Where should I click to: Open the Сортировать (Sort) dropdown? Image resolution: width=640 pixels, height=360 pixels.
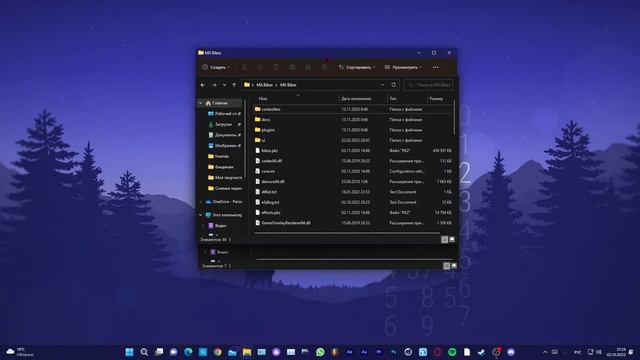click(356, 67)
